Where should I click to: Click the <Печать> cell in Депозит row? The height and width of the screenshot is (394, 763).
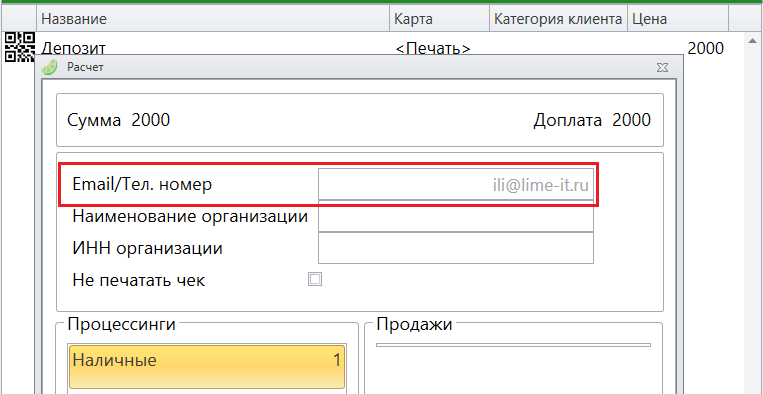click(433, 48)
